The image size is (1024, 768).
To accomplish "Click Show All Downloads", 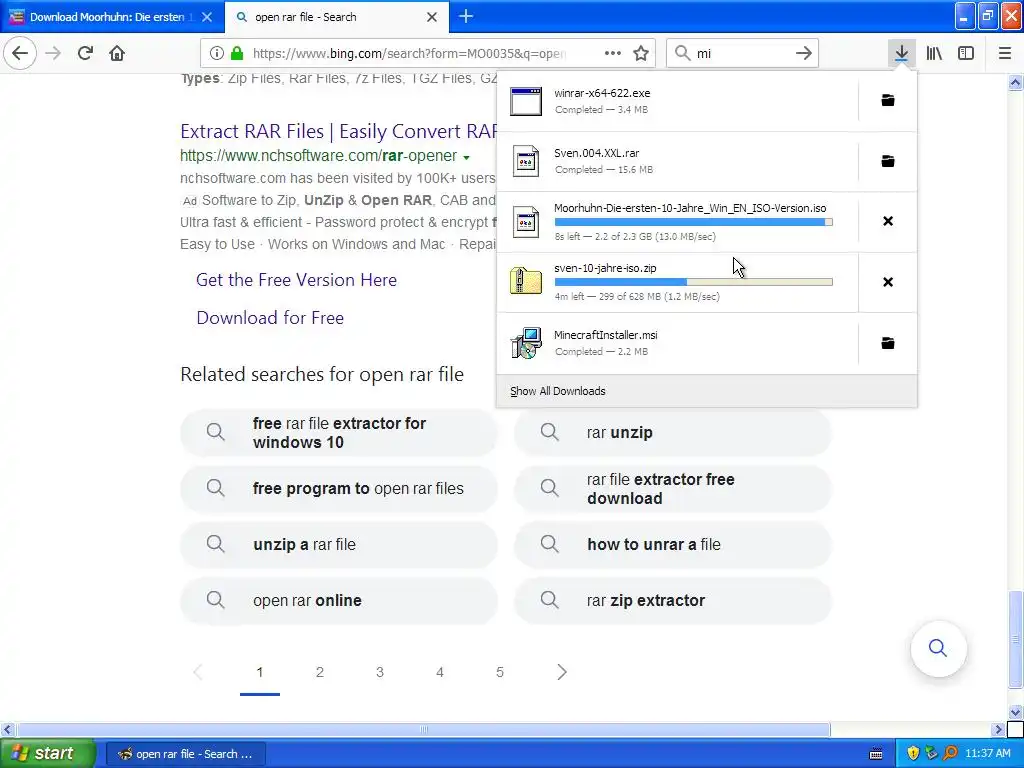I will tap(558, 391).
